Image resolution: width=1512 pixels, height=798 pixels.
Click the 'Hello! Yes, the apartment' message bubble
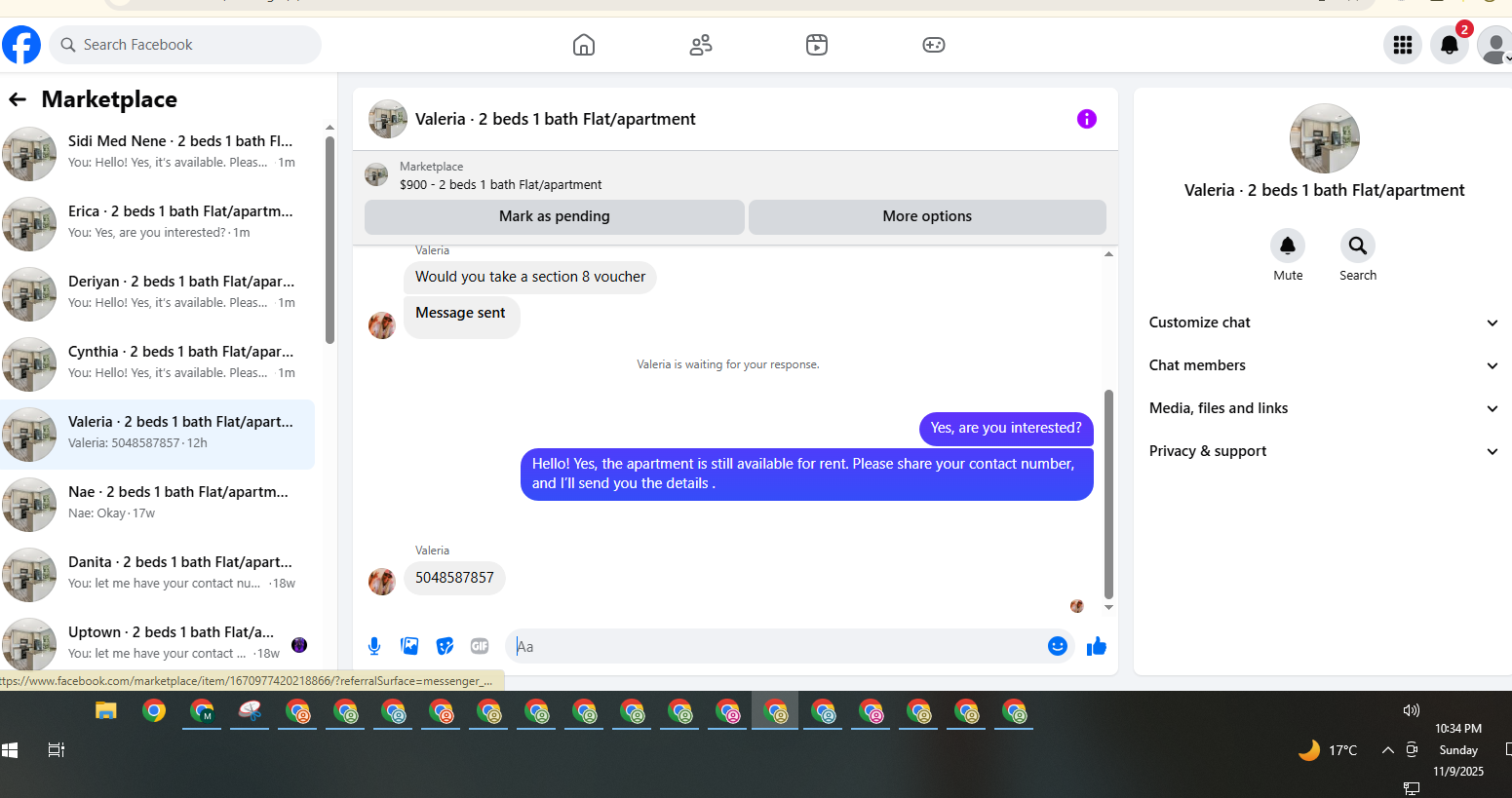pyautogui.click(x=807, y=474)
